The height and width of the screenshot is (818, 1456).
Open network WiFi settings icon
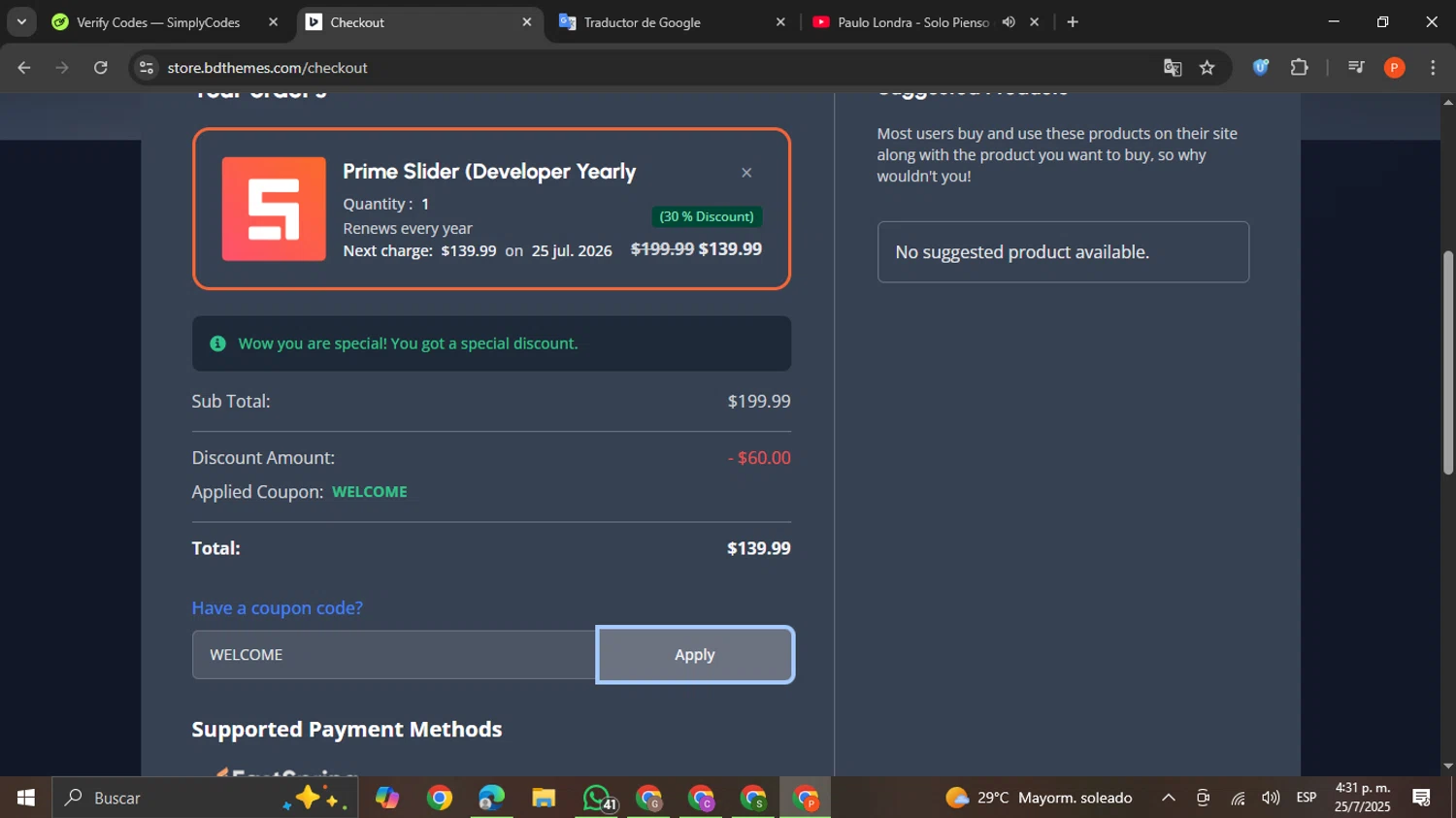(x=1238, y=798)
